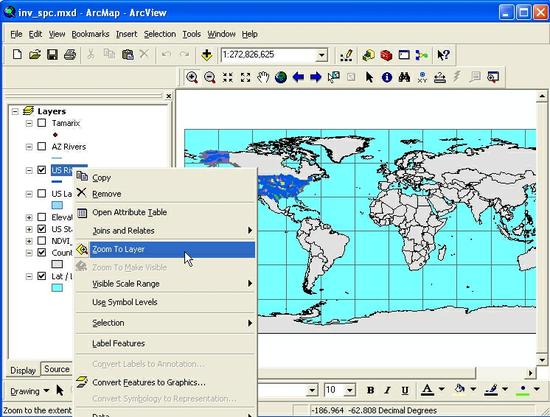550x417 pixels.
Task: Switch to the Display tab
Action: (23, 370)
